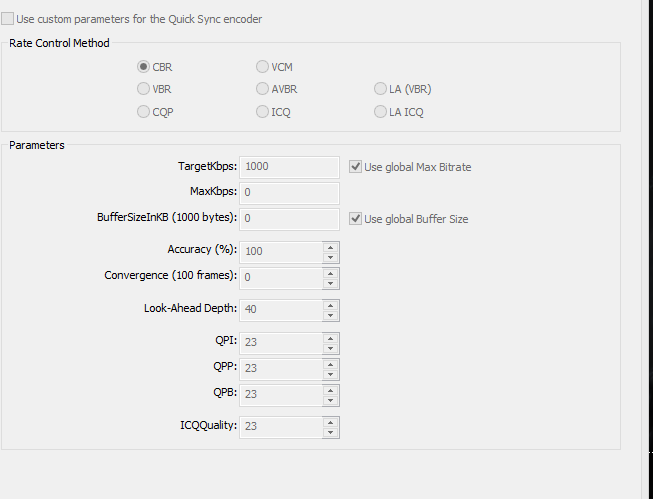Toggle Use global Buffer Size checkbox
Viewport: 653px width, 499px height.
(355, 219)
